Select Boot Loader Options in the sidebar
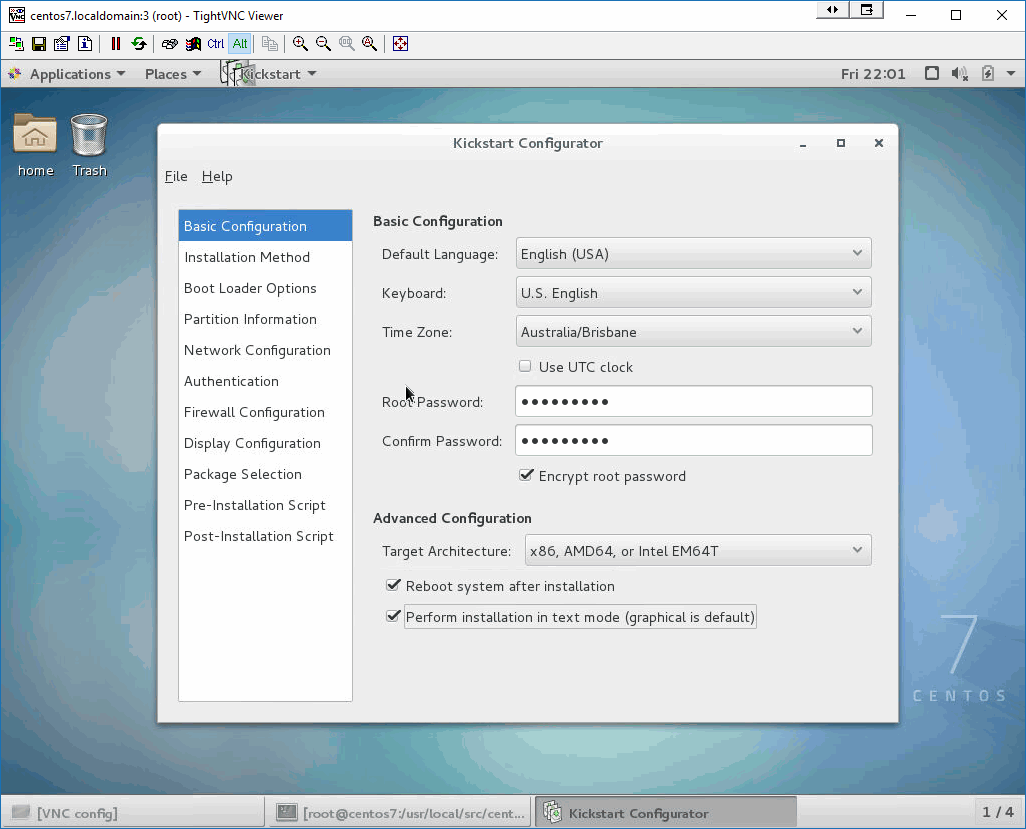 pos(265,288)
